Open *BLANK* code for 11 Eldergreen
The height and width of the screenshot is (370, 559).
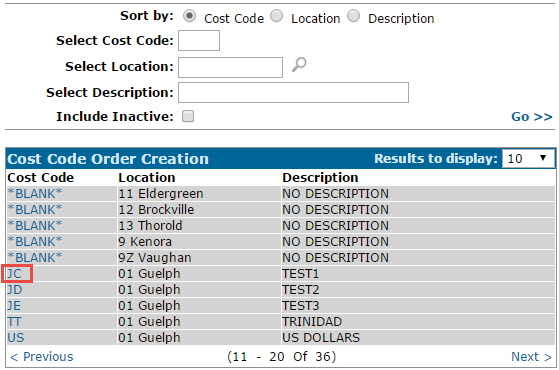35,194
